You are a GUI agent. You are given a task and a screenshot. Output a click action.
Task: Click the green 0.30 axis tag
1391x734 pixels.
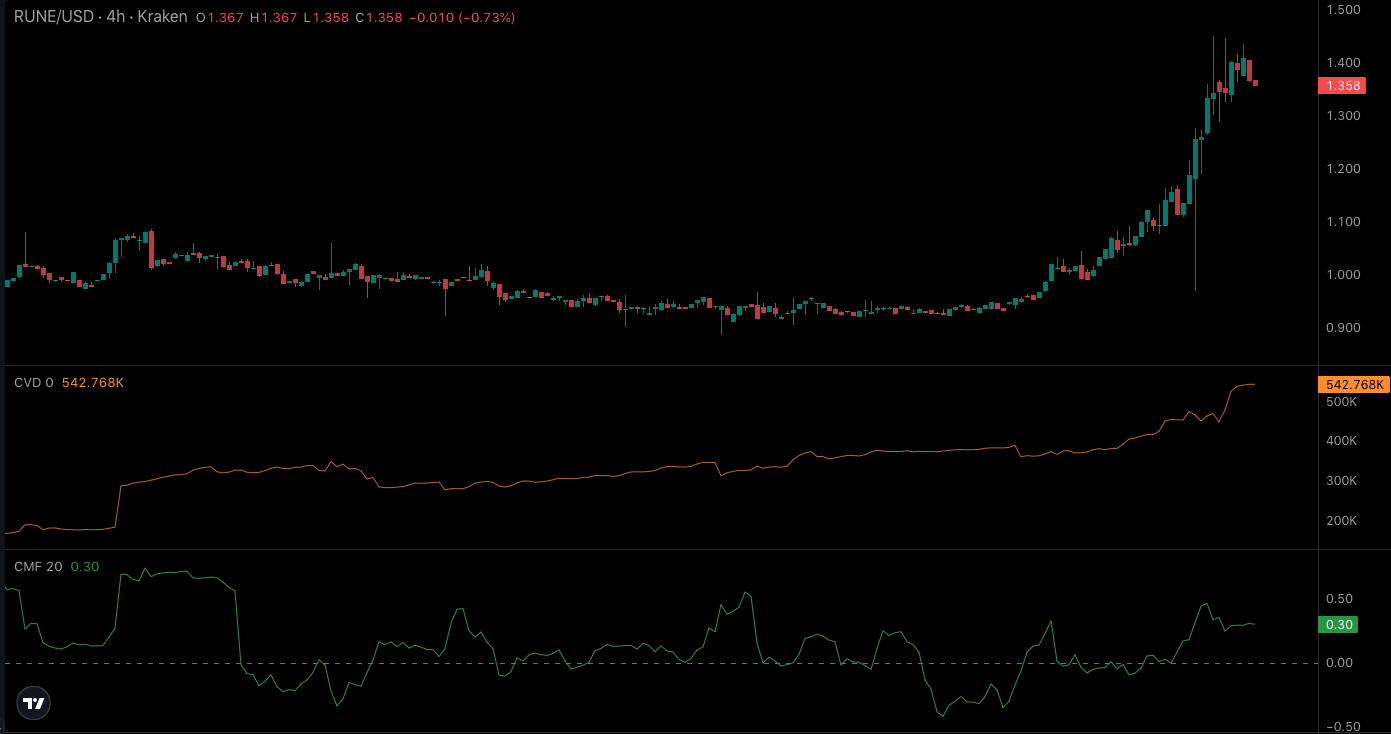click(x=1340, y=625)
